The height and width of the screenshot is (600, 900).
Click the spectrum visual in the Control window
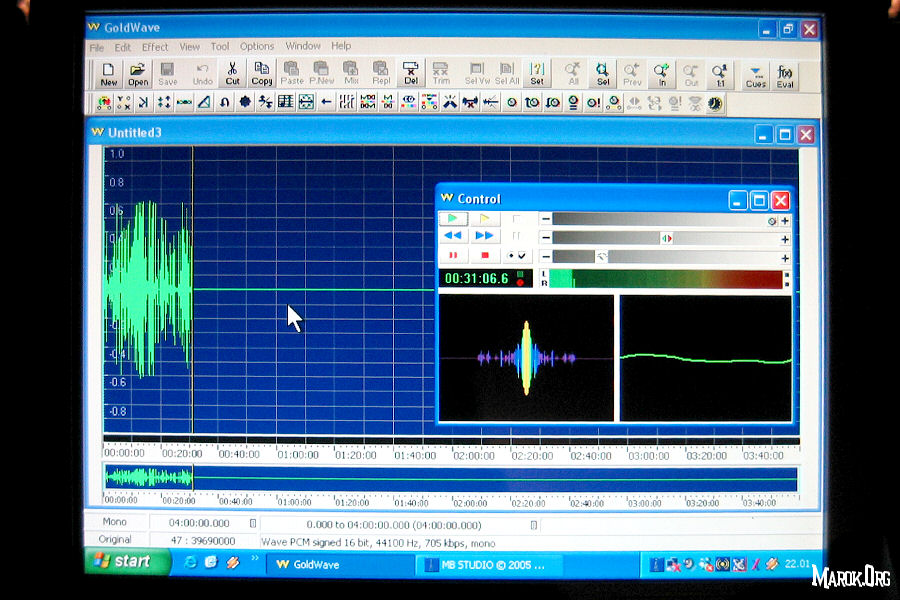tap(526, 358)
